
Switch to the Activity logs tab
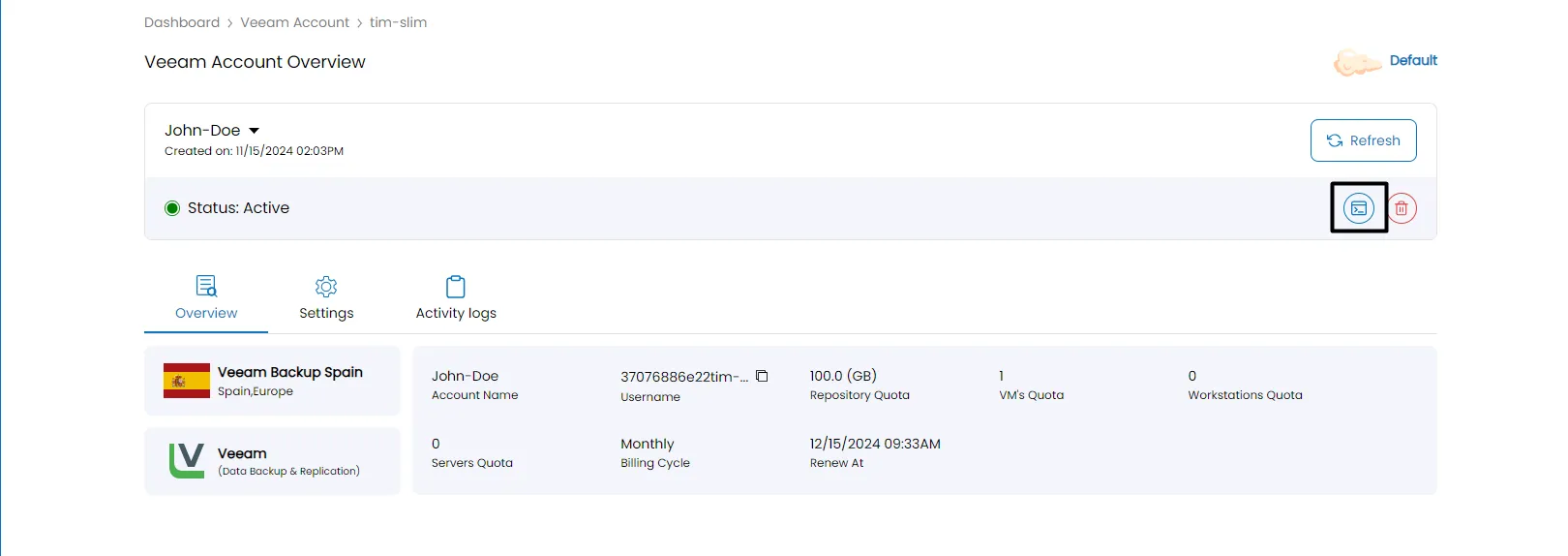click(x=456, y=298)
